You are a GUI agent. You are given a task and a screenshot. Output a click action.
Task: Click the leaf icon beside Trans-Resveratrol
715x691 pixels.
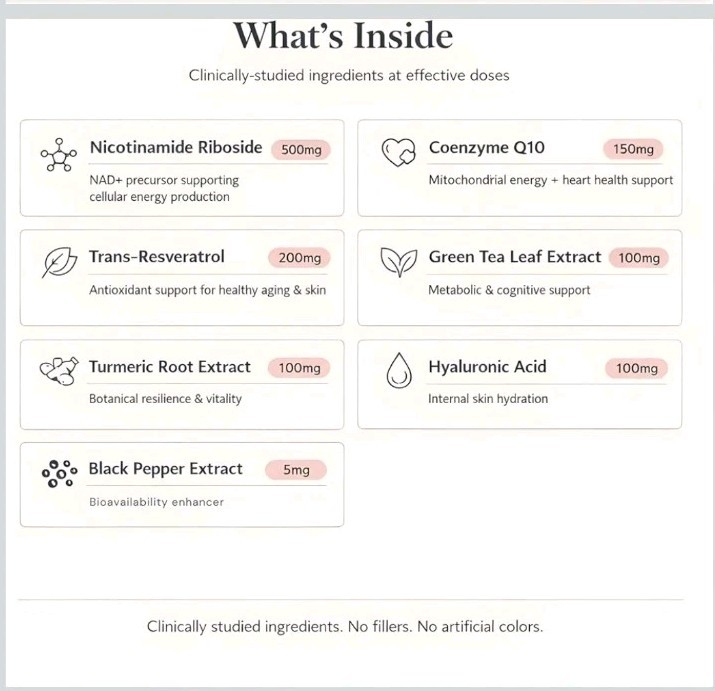59,262
